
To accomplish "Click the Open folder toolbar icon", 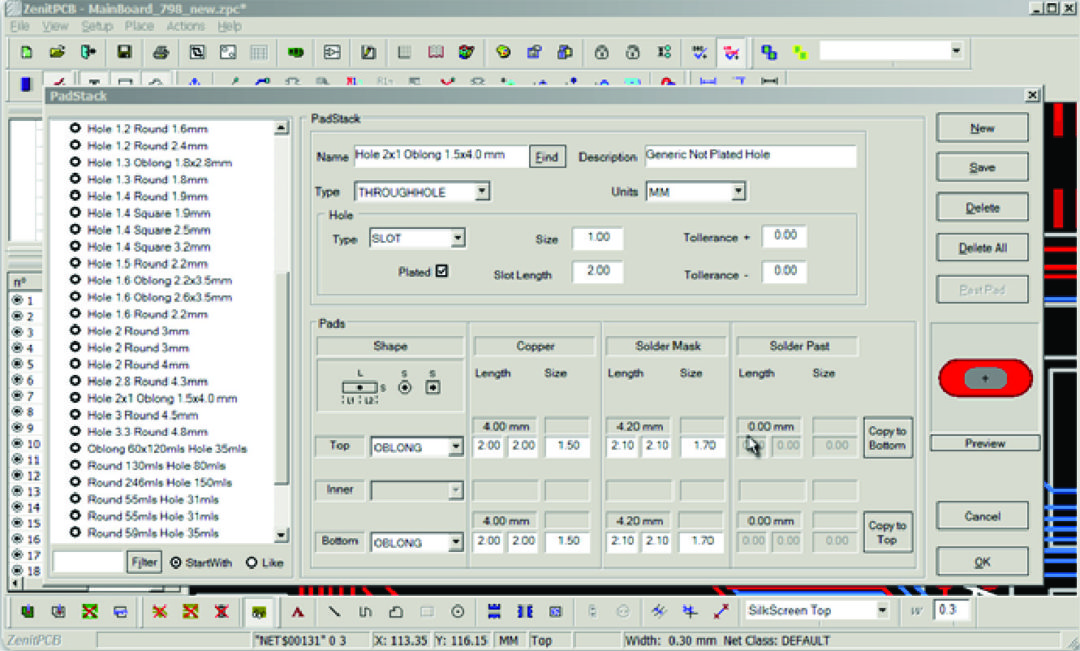I will 57,52.
